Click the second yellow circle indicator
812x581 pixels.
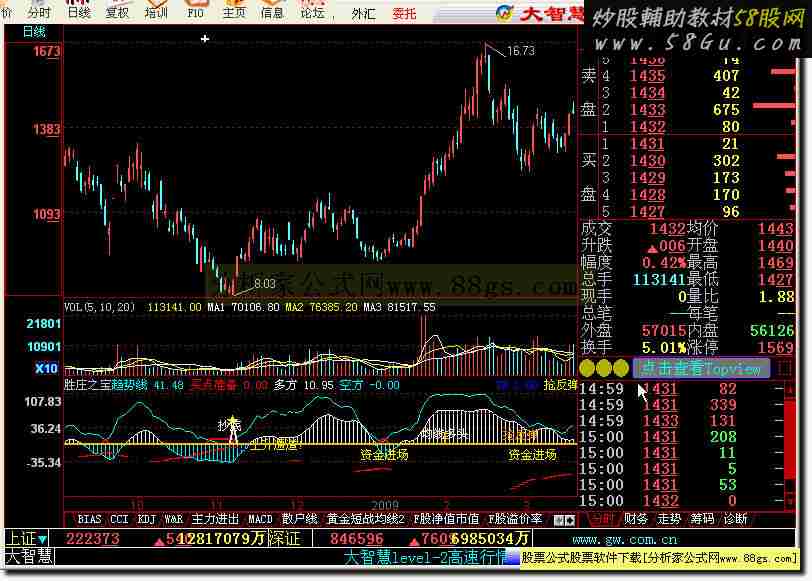[x=604, y=368]
